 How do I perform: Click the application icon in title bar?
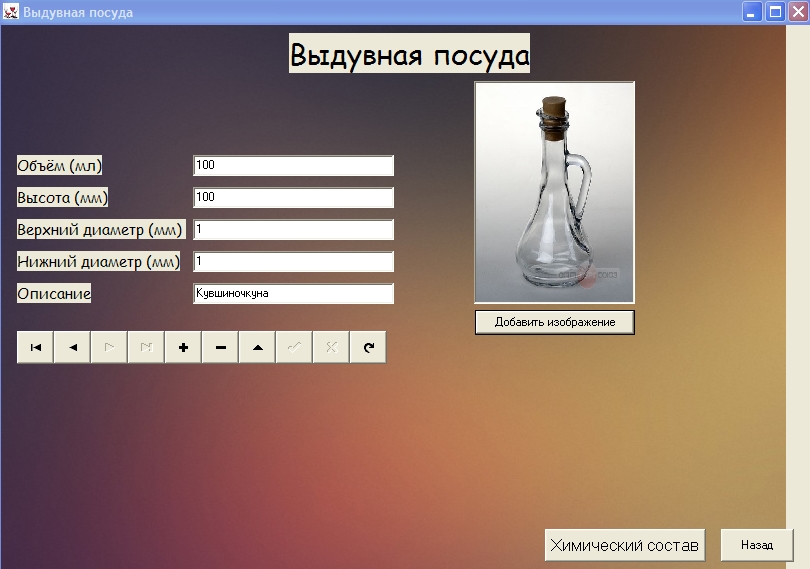(10, 11)
